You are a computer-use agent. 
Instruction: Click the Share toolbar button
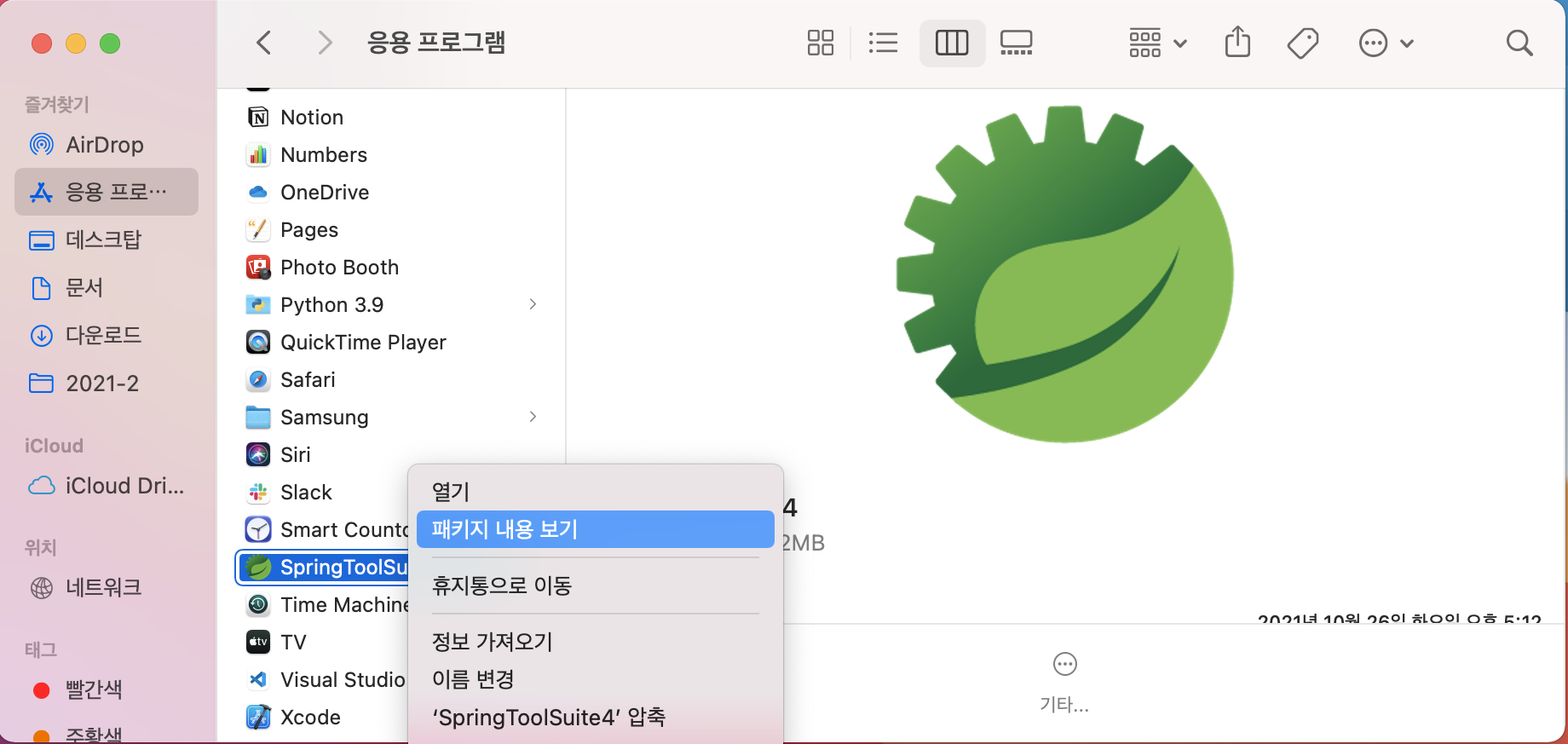pos(1237,42)
